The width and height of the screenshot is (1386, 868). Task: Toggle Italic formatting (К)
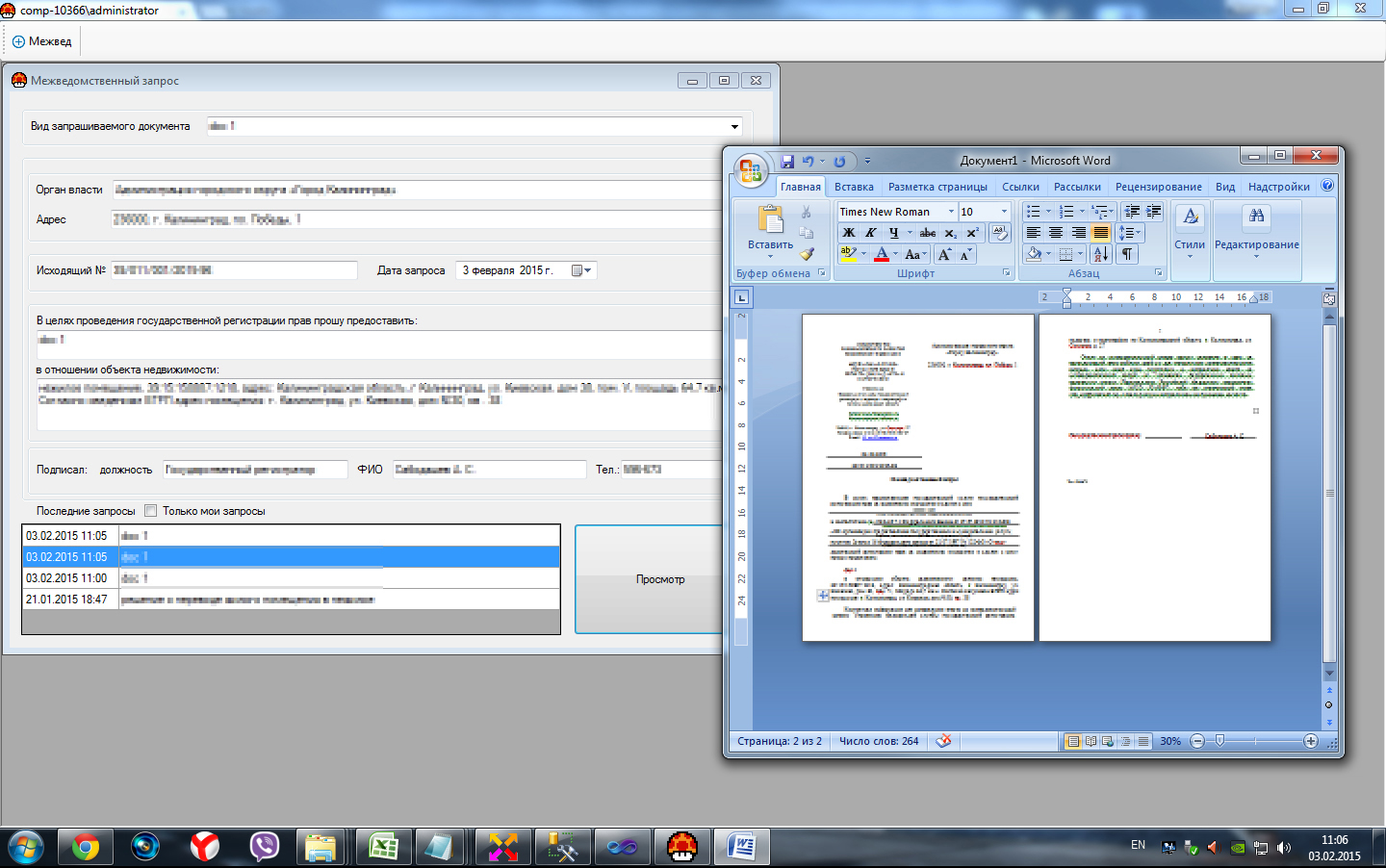(870, 233)
